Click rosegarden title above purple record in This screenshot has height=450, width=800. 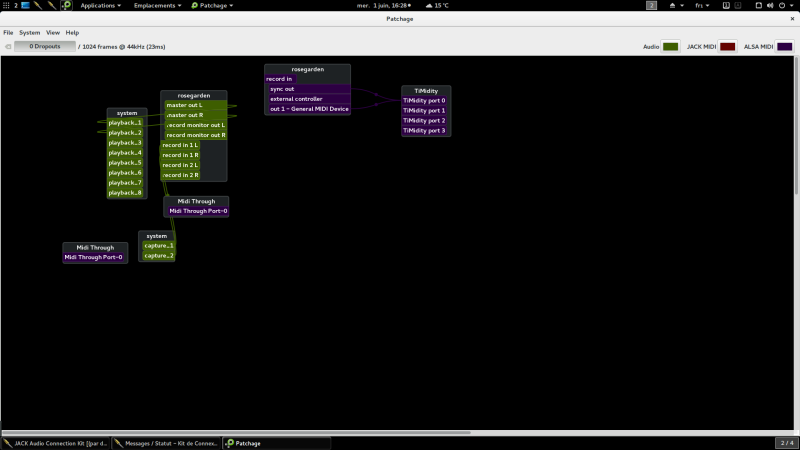pos(308,69)
